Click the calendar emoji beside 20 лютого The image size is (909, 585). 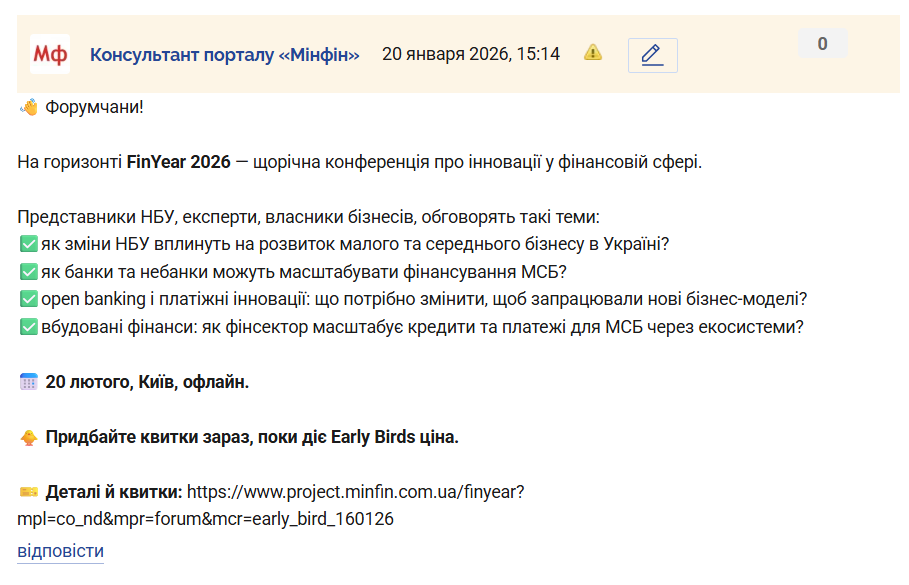[x=28, y=382]
